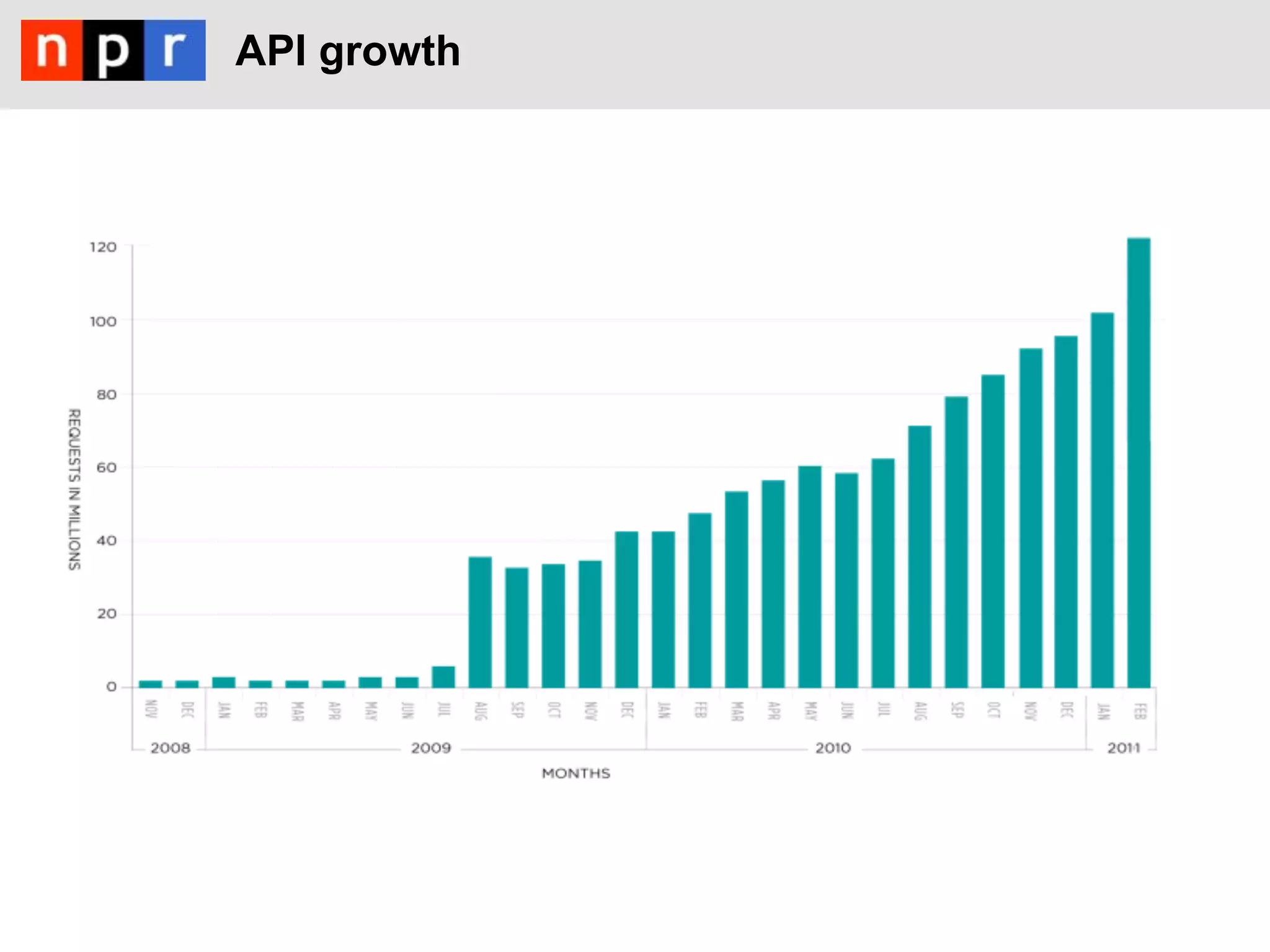Viewport: 1270px width, 952px height.
Task: Click the November 2008 first bar
Action: tap(150, 684)
